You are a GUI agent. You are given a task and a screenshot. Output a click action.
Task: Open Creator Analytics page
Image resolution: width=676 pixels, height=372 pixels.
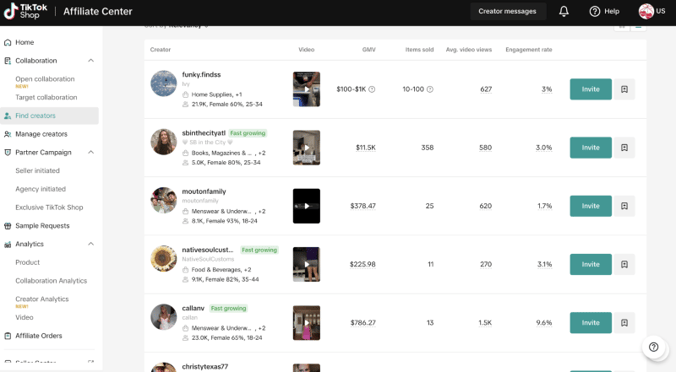[42, 299]
